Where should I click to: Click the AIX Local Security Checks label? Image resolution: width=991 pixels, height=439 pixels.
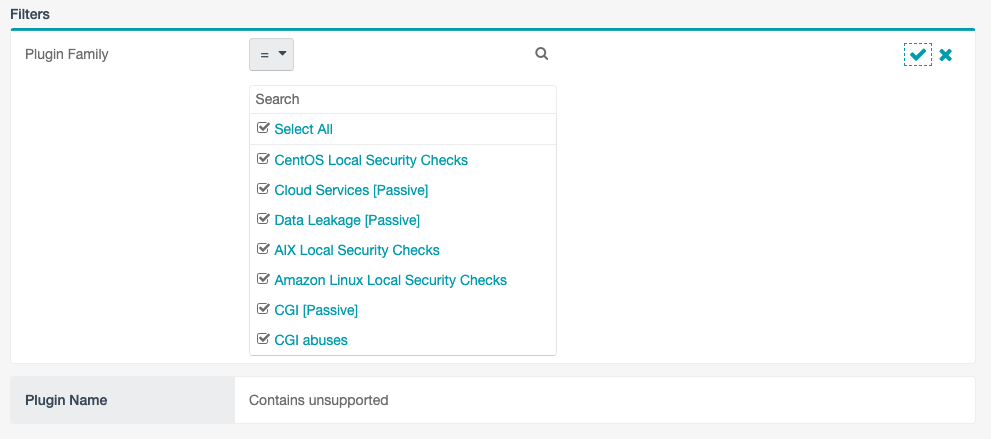pyautogui.click(x=357, y=250)
